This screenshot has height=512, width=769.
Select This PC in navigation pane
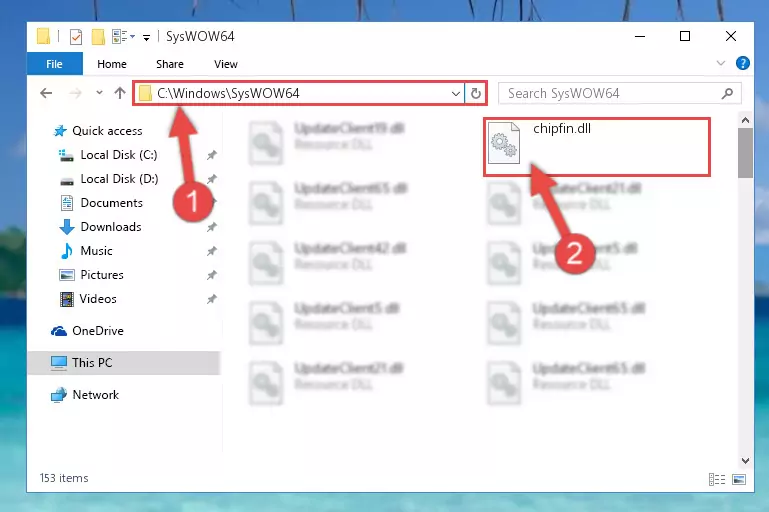click(124, 363)
